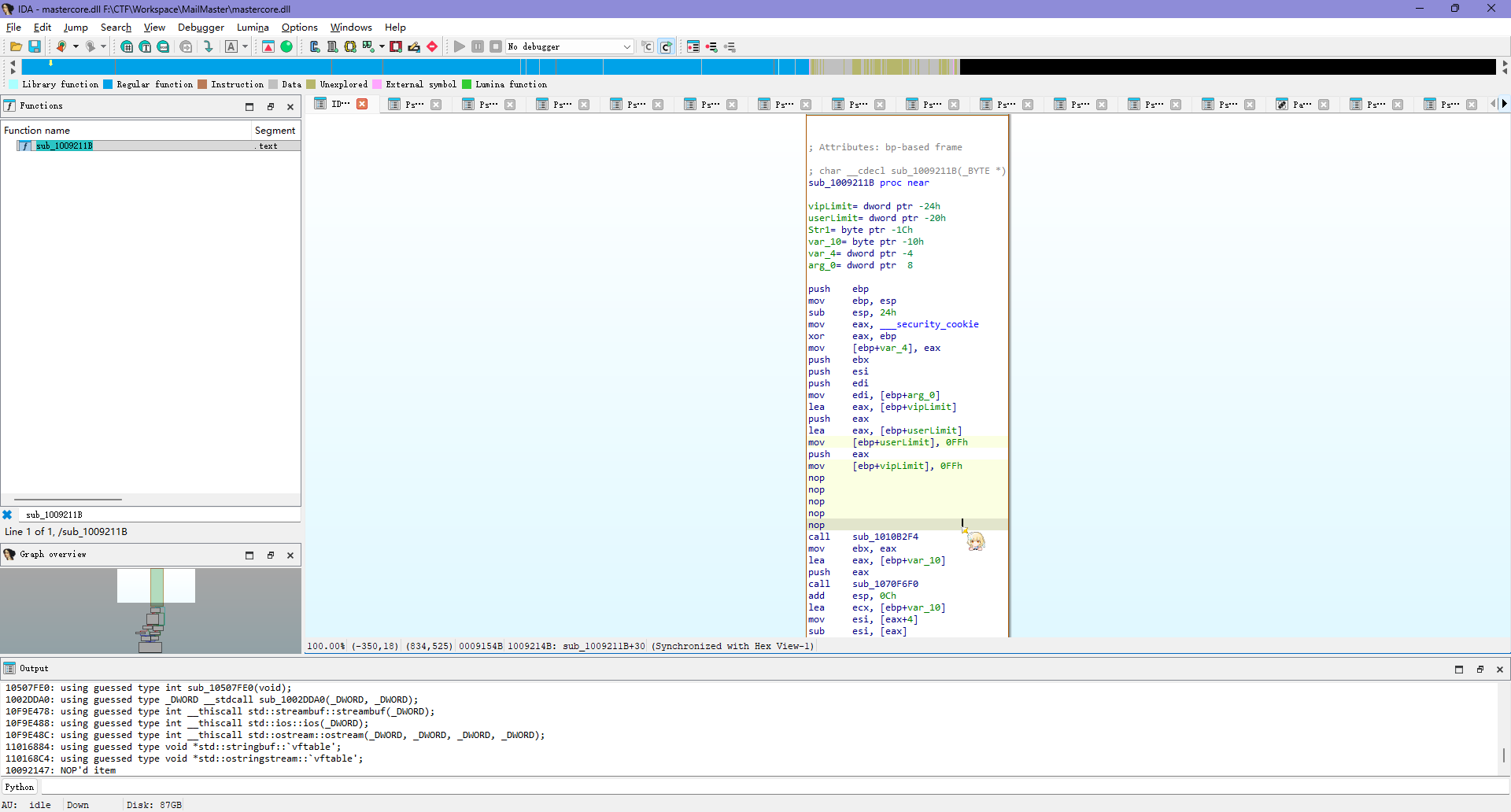Image resolution: width=1511 pixels, height=812 pixels.
Task: Click the red stop-sign breakpoint icon
Action: click(x=432, y=47)
